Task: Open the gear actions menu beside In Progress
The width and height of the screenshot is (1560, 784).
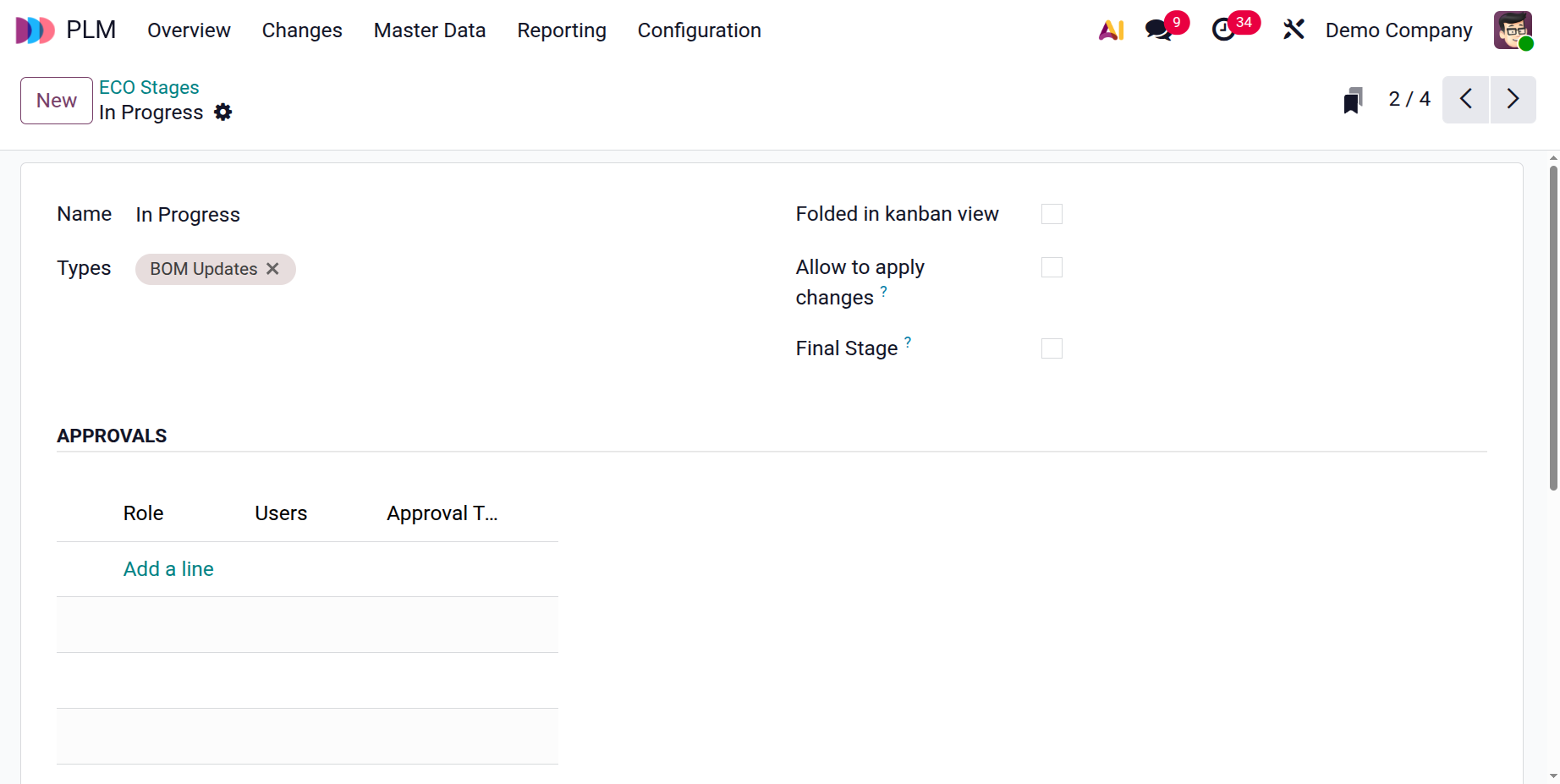Action: click(222, 112)
